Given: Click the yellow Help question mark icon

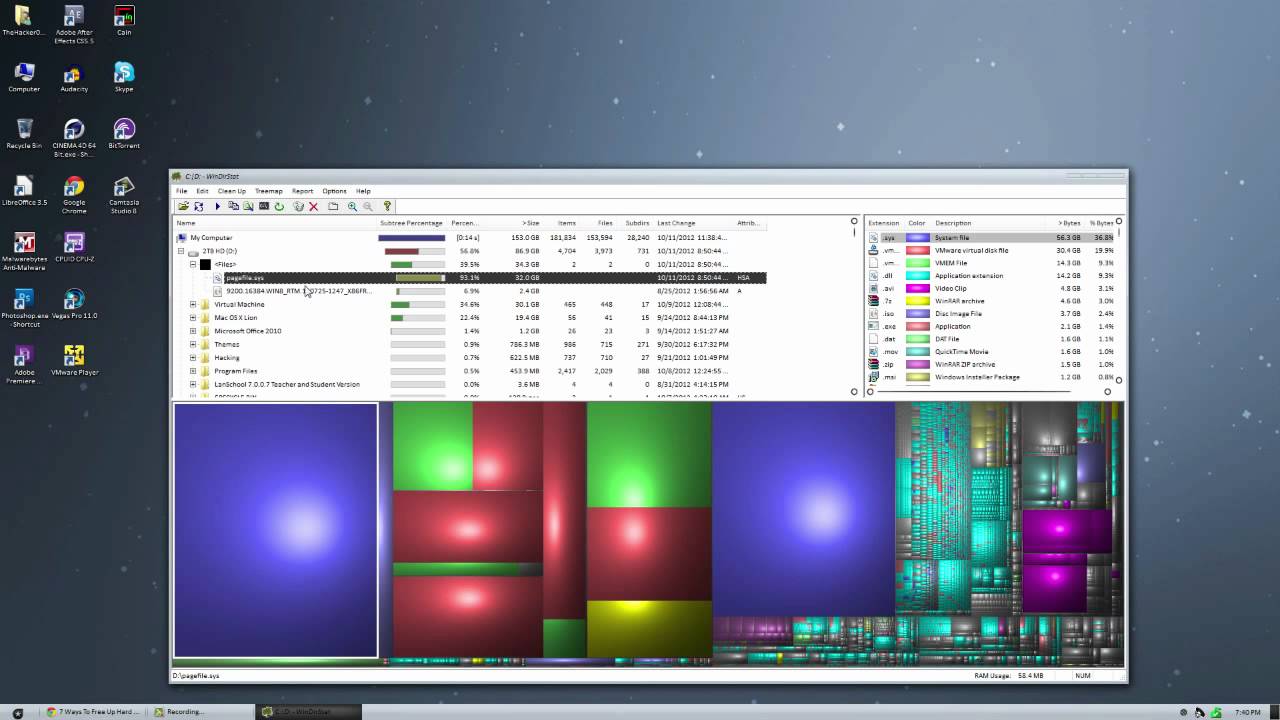Looking at the screenshot, I should point(387,206).
